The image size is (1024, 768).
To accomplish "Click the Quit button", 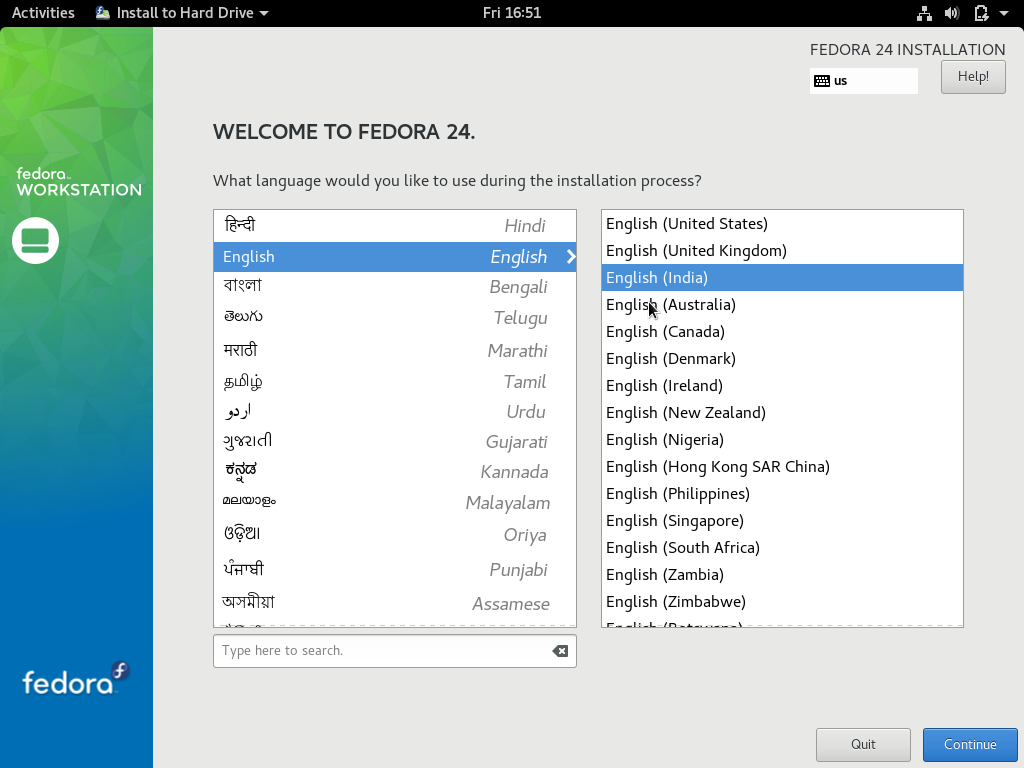I will (863, 744).
